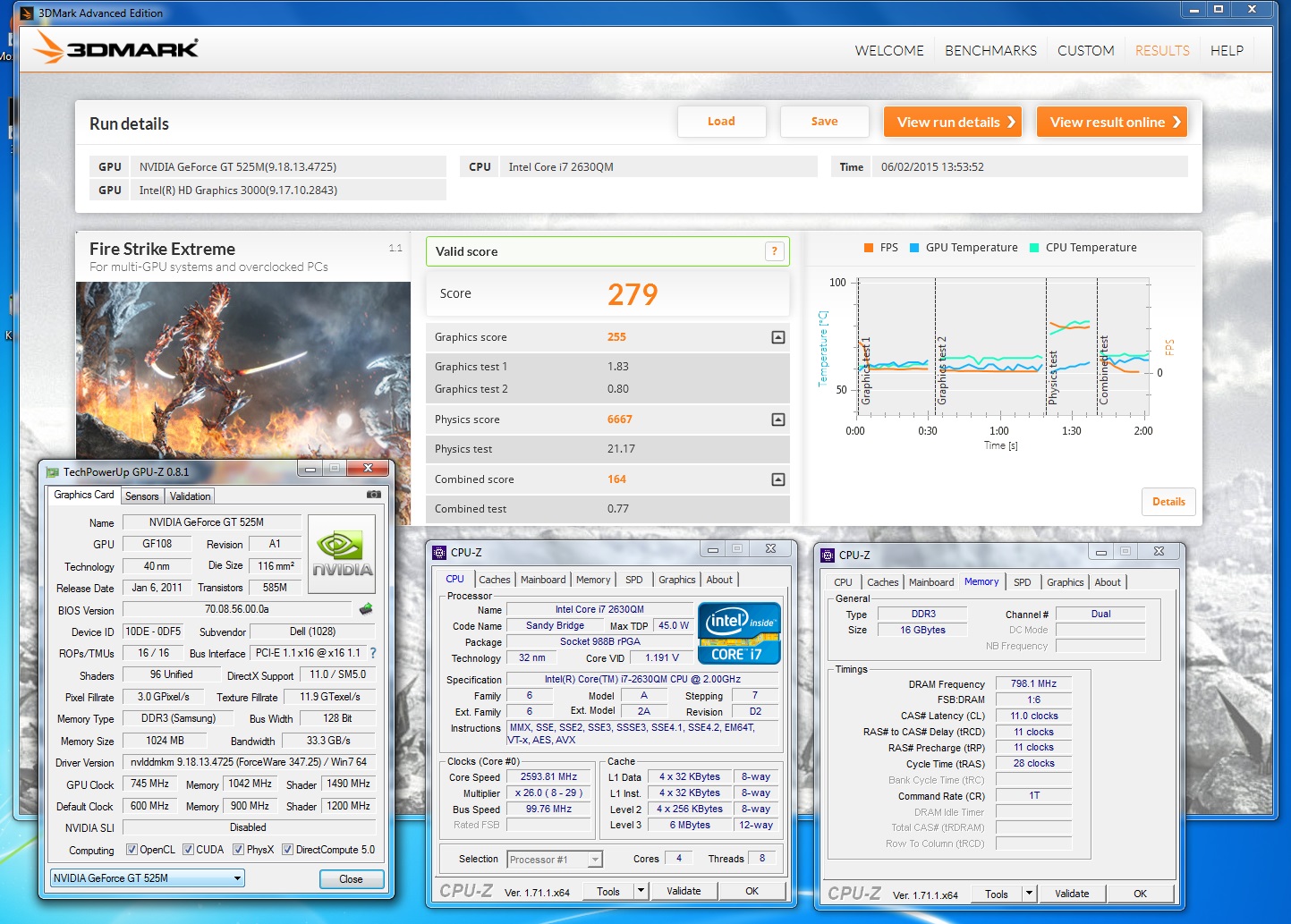Viewport: 1291px width, 924px height.
Task: Open the CUSTOM tab
Action: click(1085, 51)
